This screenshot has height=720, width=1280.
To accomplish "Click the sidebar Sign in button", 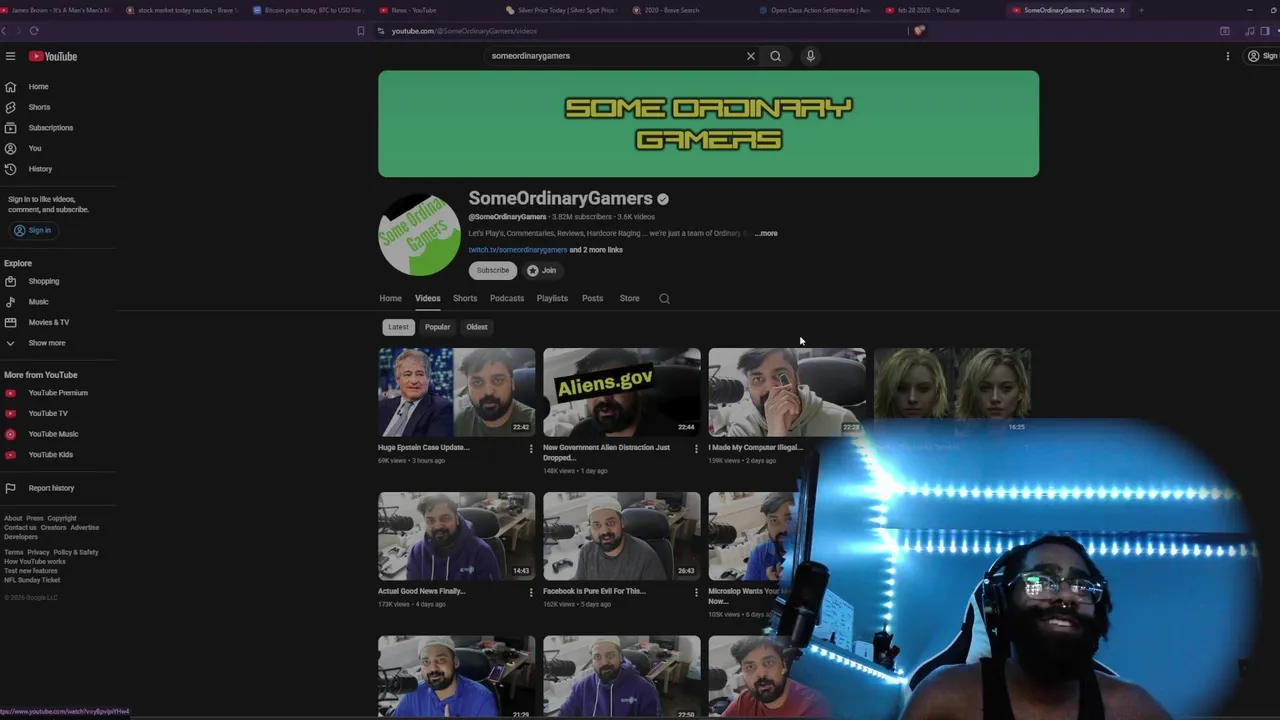I will 32,230.
